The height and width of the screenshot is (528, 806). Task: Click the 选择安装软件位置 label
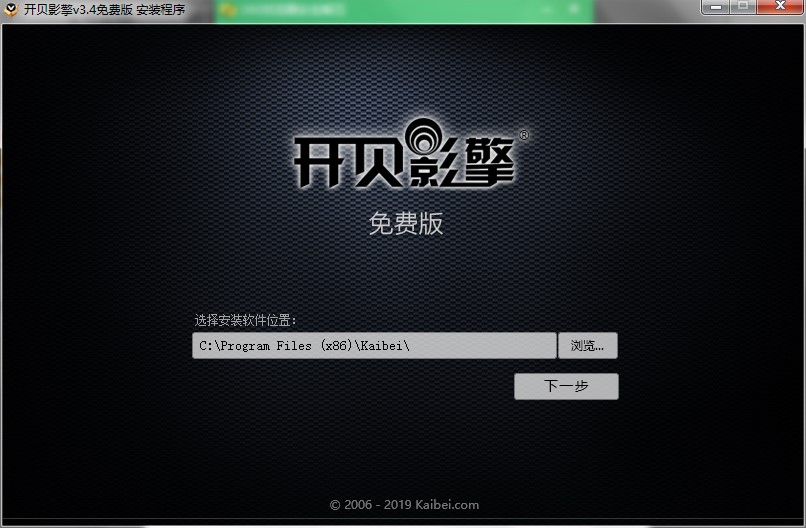(x=245, y=320)
